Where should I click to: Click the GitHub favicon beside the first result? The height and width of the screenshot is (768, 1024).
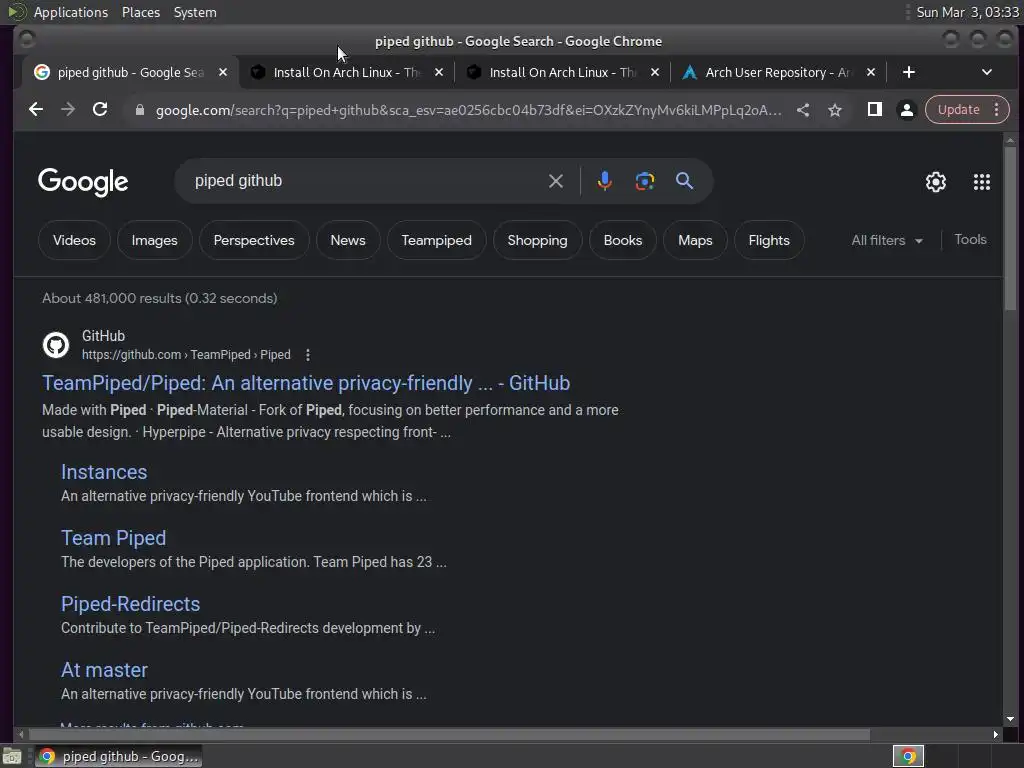56,345
